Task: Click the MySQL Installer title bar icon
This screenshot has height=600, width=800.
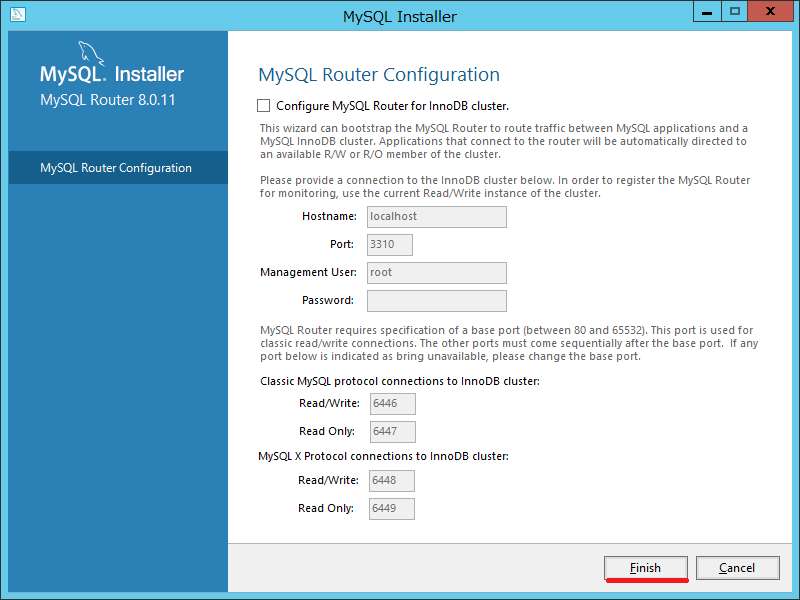Action: click(17, 14)
